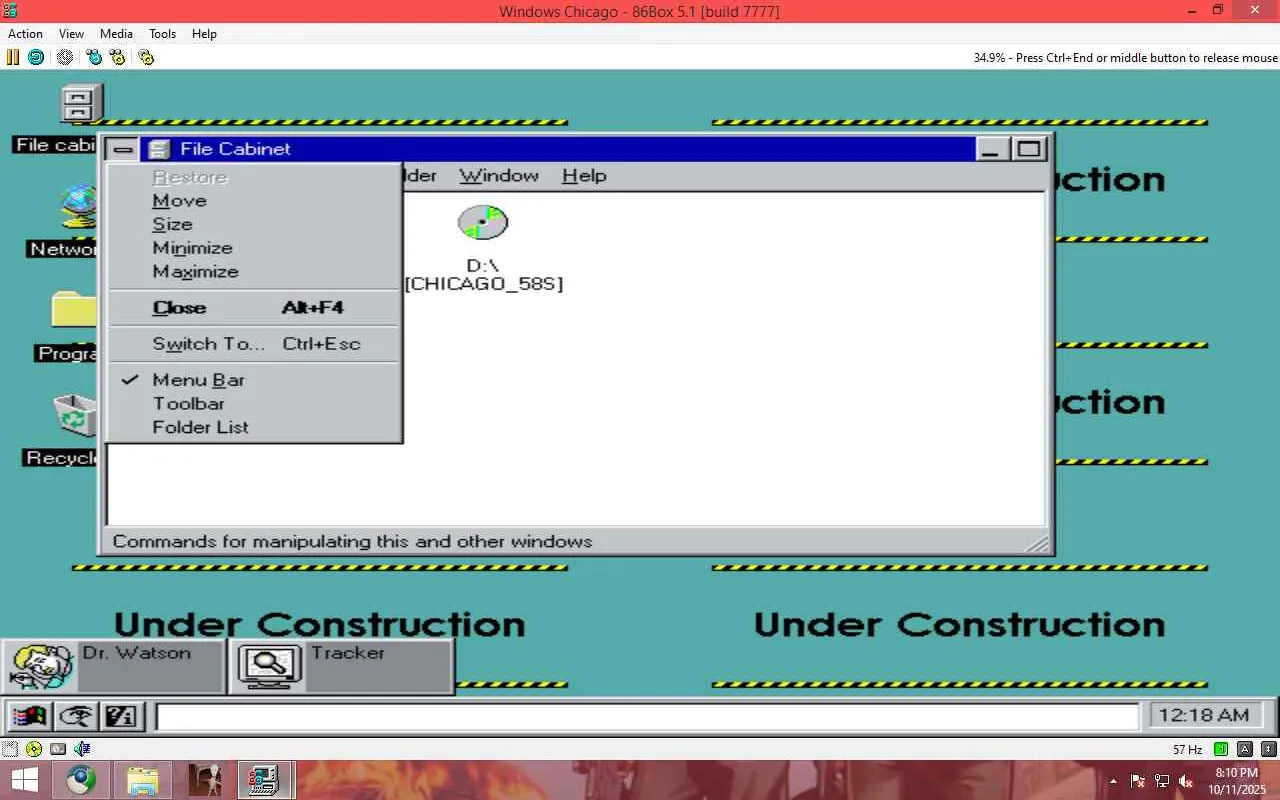Click the 86Box app icon in title bar
Screen dimensions: 1280x800
click(x=11, y=11)
